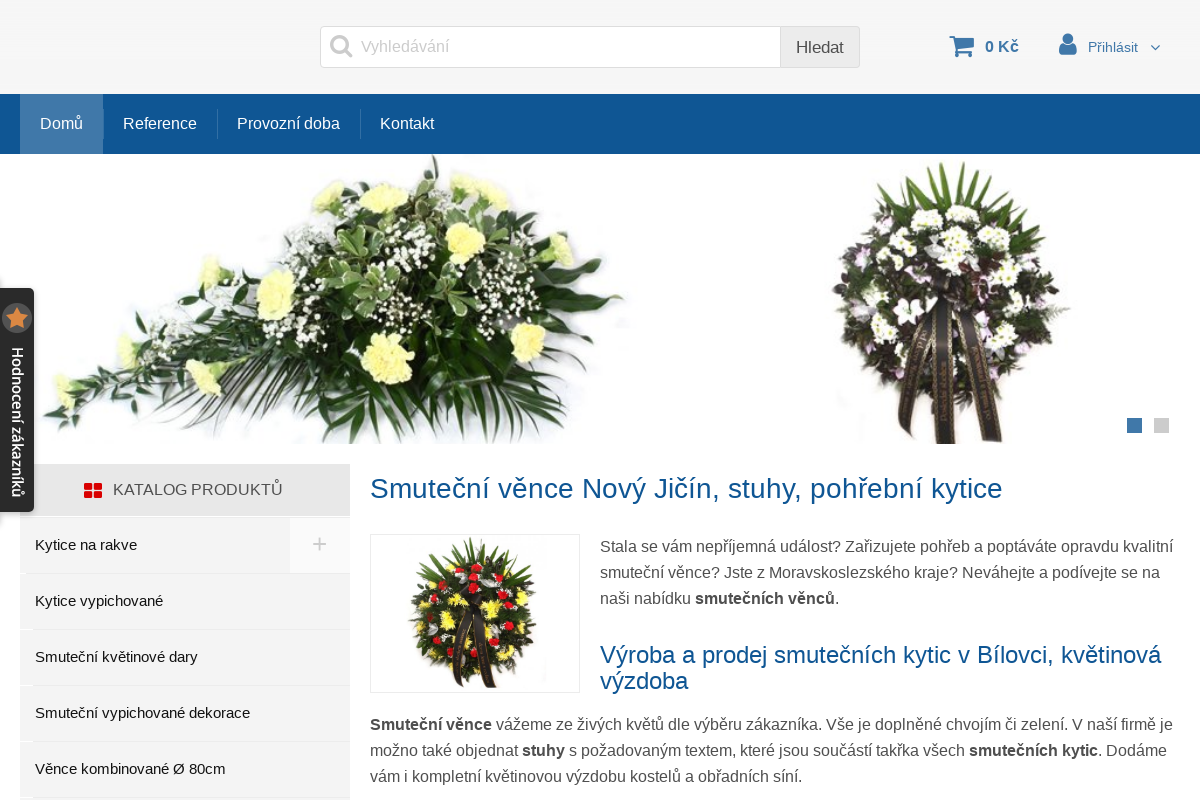This screenshot has height=800, width=1200.
Task: Open the Smuteční vypichované dekorace category
Action: [x=143, y=713]
